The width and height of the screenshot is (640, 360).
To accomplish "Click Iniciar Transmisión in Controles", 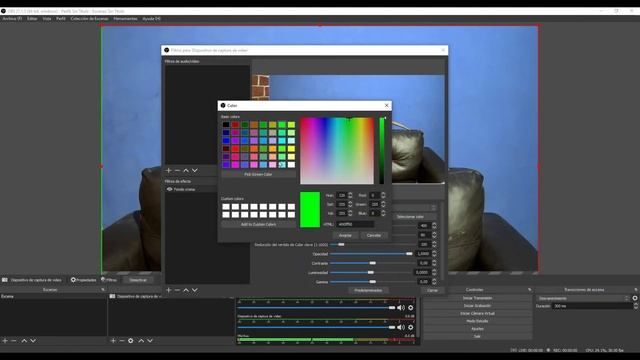I will pos(477,298).
